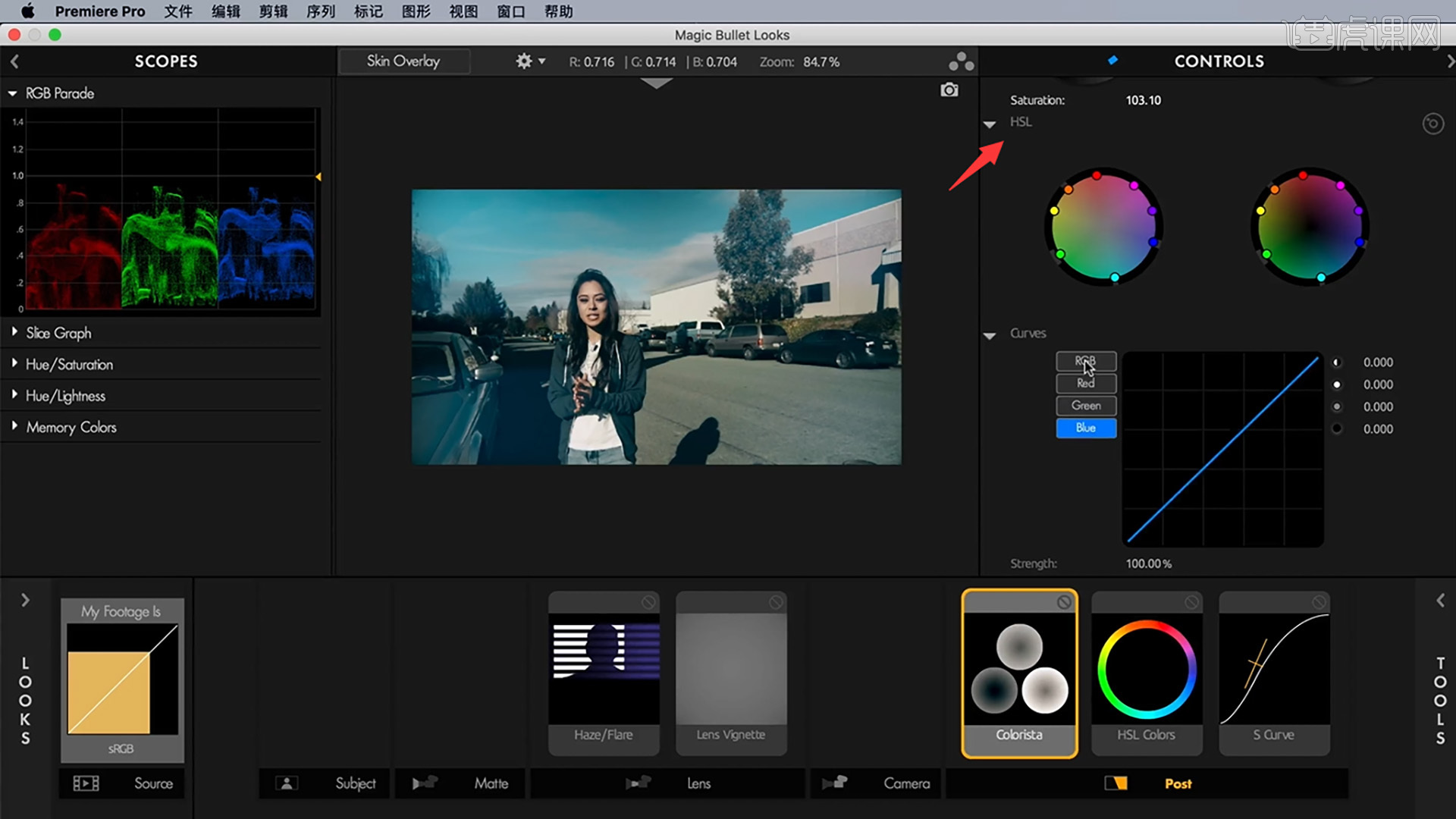Click the Skin Overlay button
The width and height of the screenshot is (1456, 819).
[x=403, y=61]
